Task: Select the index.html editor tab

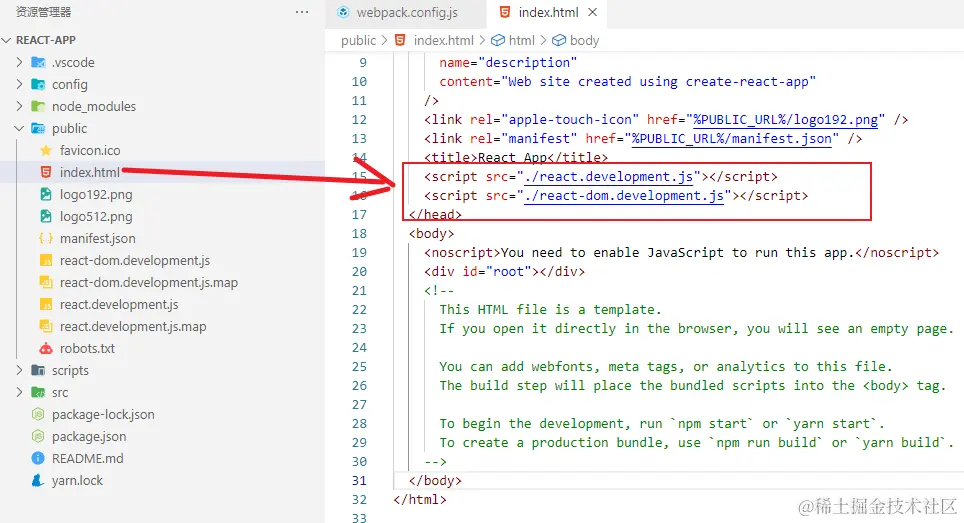Action: point(547,13)
